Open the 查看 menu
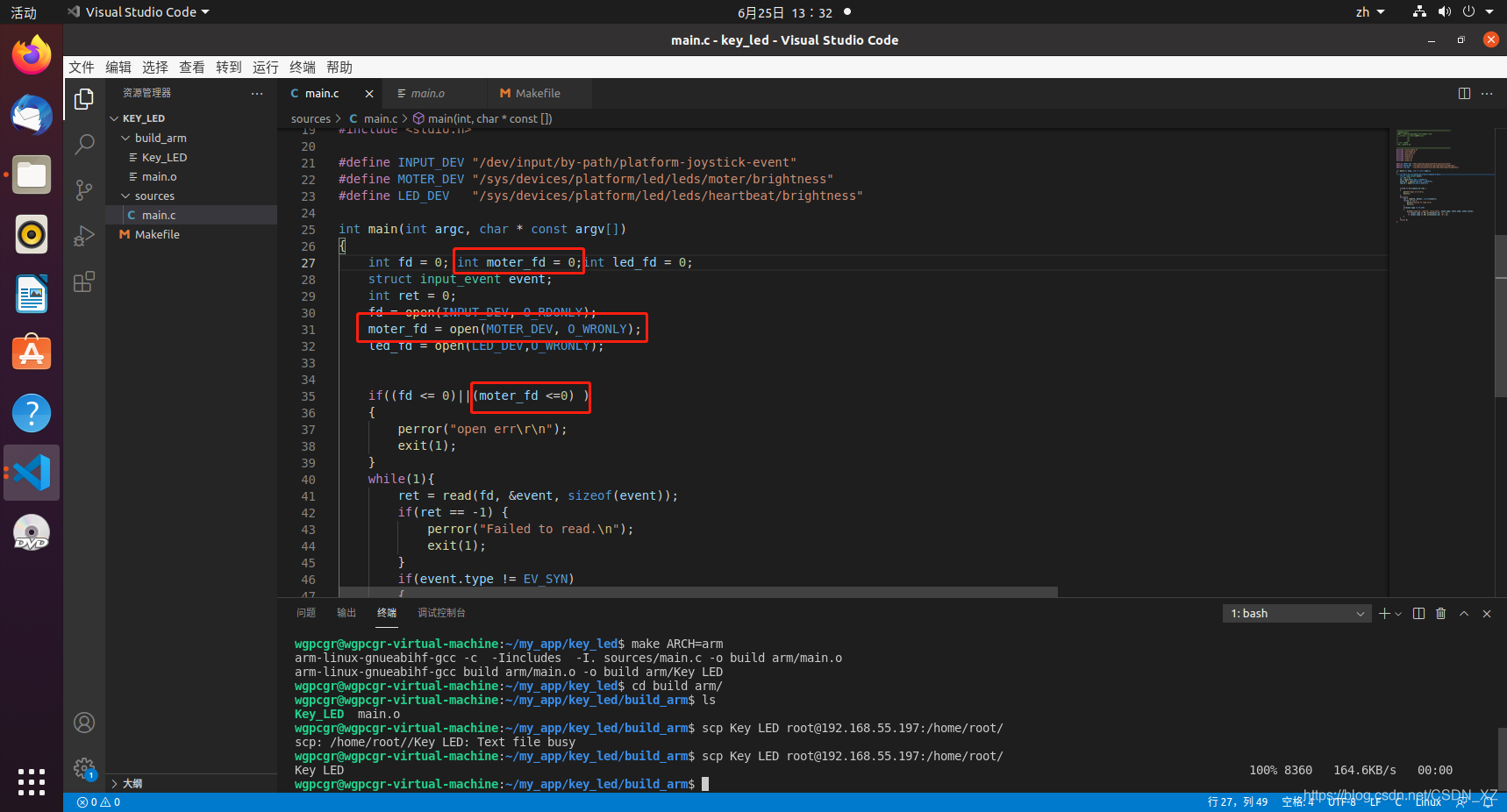Screen dimensions: 1507x812 pyautogui.click(x=192, y=68)
